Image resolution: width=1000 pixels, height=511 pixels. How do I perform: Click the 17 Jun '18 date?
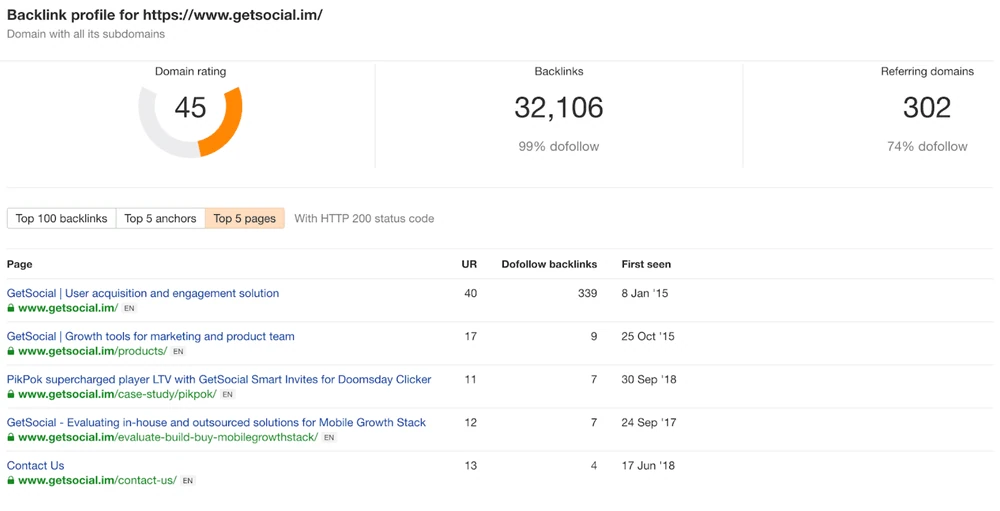click(648, 466)
